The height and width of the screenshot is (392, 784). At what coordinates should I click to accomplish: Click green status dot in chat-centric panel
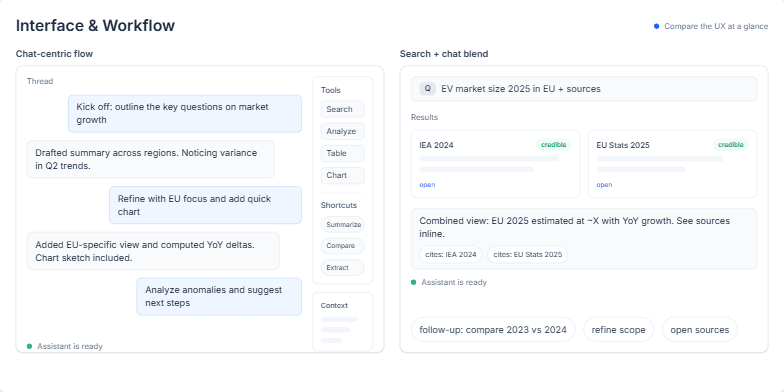pos(30,346)
